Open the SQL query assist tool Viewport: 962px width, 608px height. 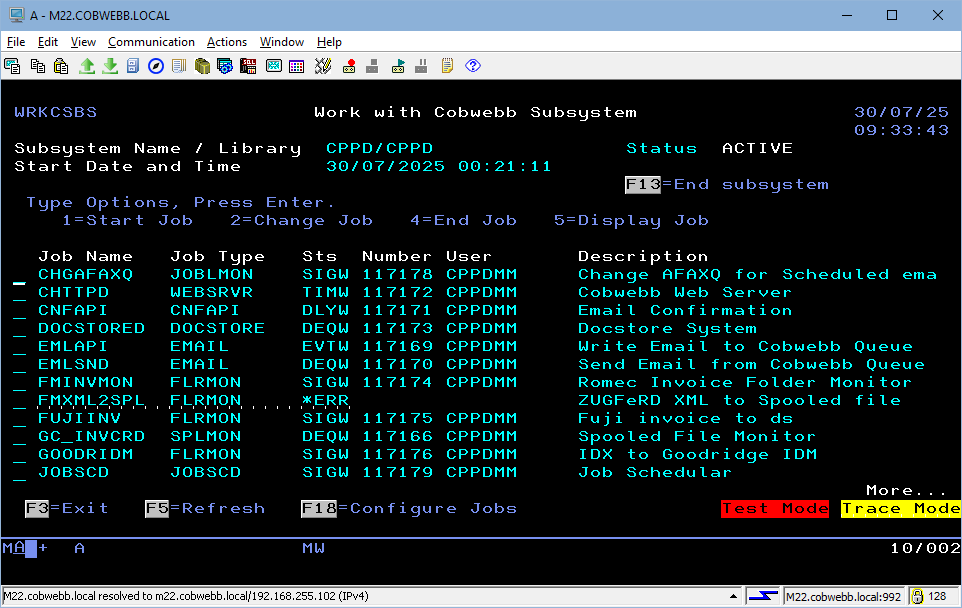pyautogui.click(x=246, y=66)
